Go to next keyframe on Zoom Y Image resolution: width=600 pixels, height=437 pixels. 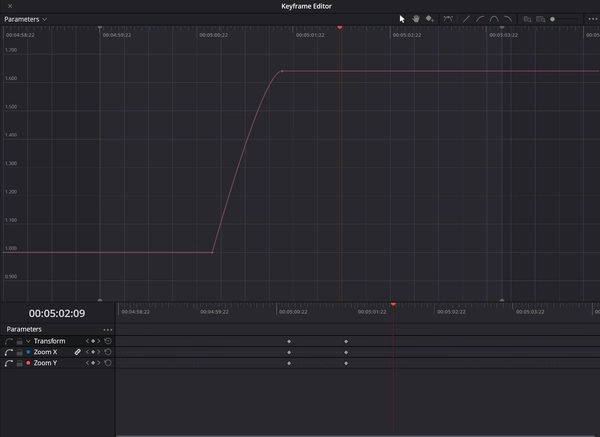click(x=99, y=363)
